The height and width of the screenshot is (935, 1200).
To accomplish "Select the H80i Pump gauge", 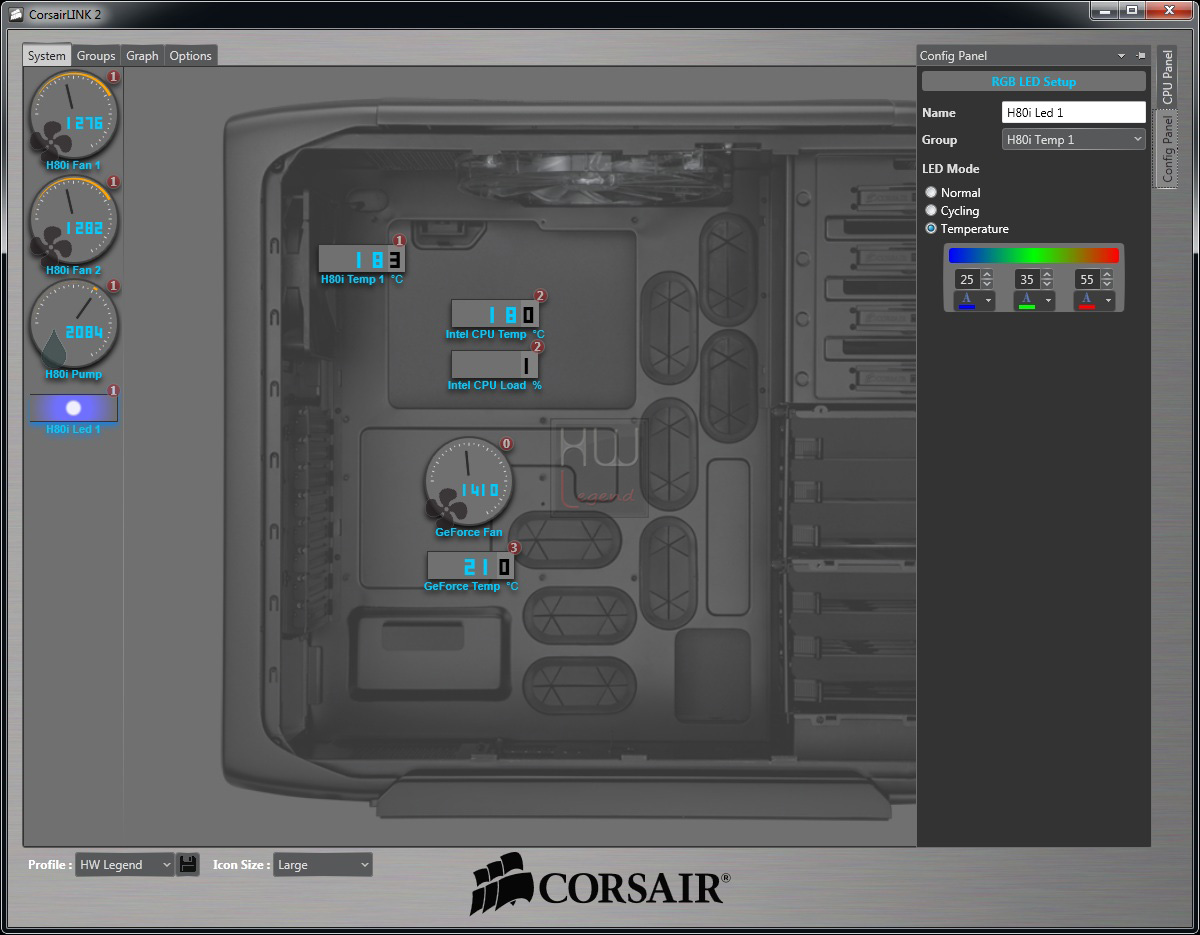I will point(72,323).
